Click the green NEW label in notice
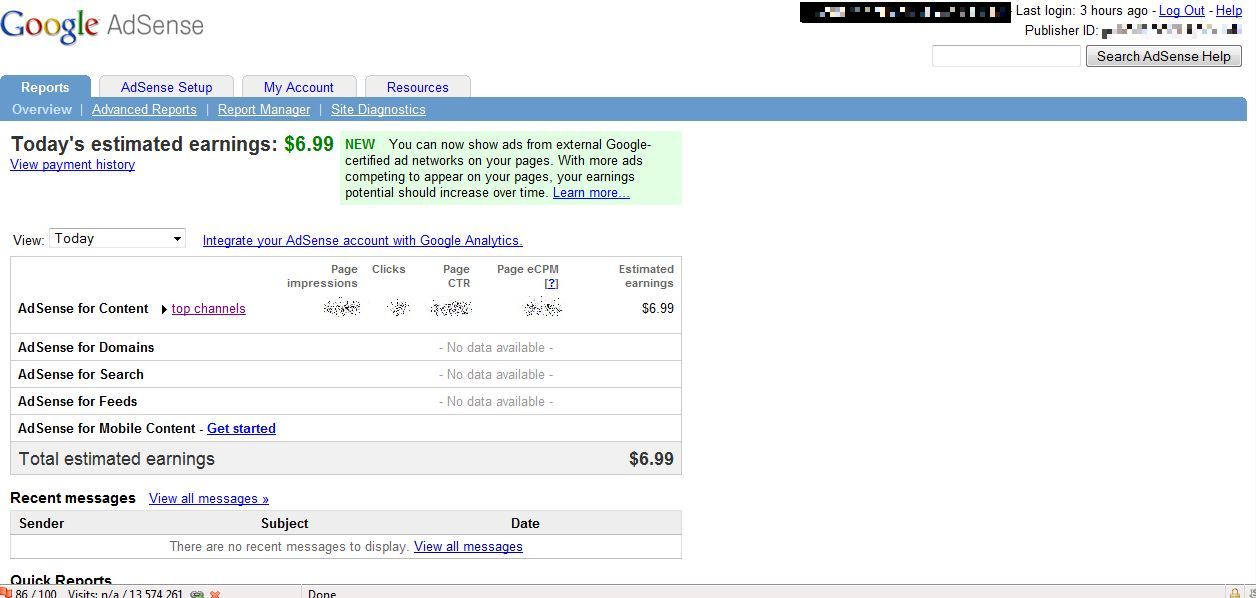Screen dimensions: 1256x598 pyautogui.click(x=360, y=144)
